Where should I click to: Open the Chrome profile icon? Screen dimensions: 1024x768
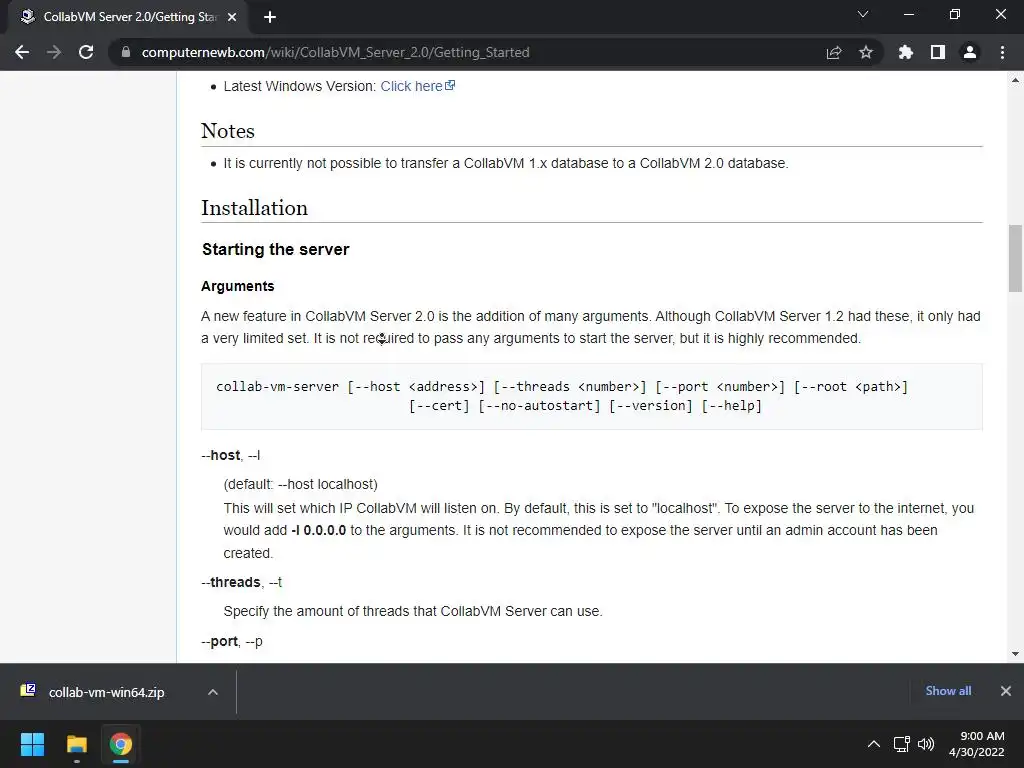point(970,52)
